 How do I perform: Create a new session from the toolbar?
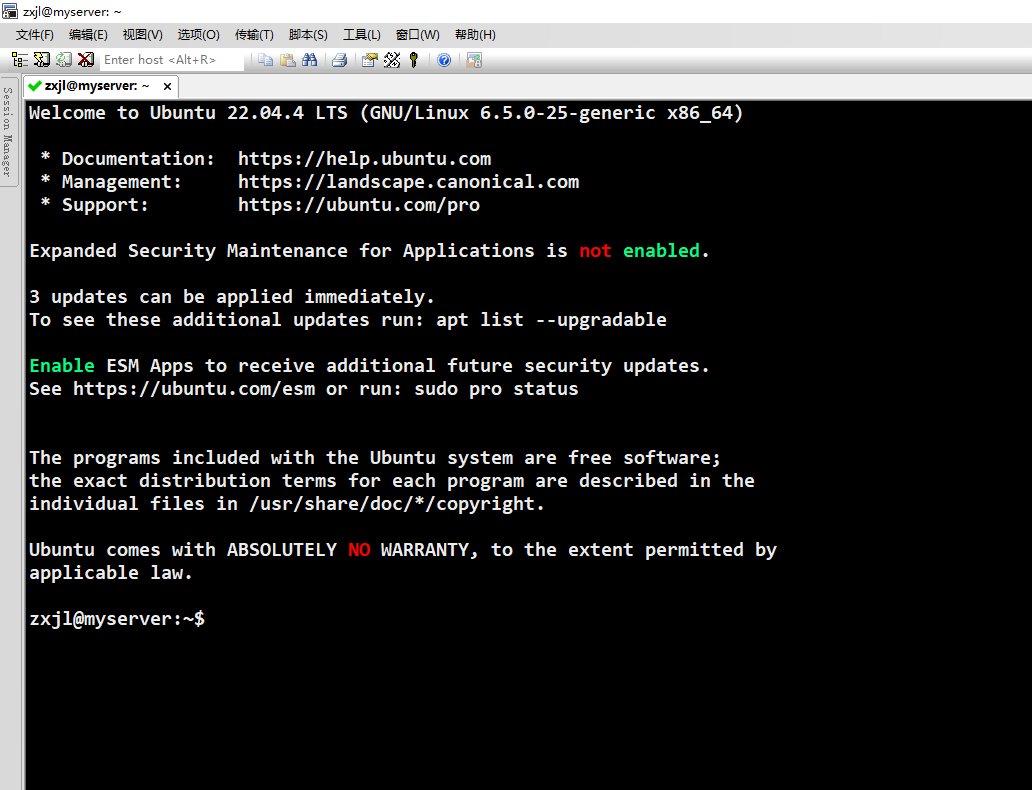click(x=41, y=59)
